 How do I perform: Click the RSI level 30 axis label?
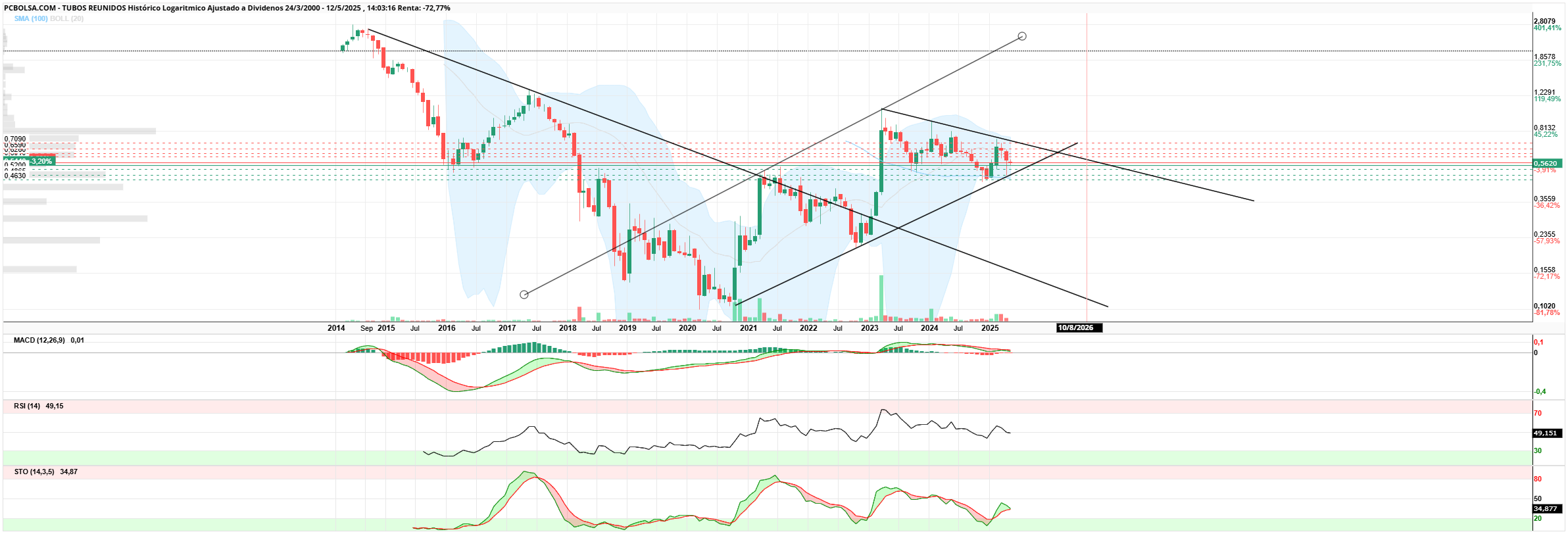tap(1538, 450)
